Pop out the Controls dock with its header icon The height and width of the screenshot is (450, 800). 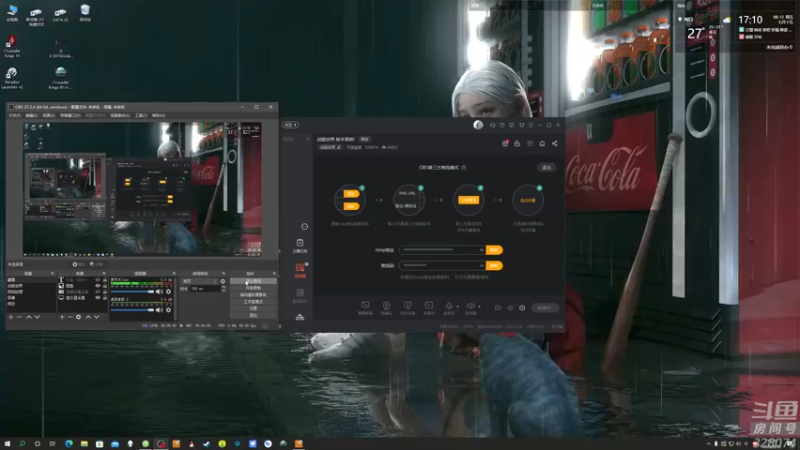(274, 274)
